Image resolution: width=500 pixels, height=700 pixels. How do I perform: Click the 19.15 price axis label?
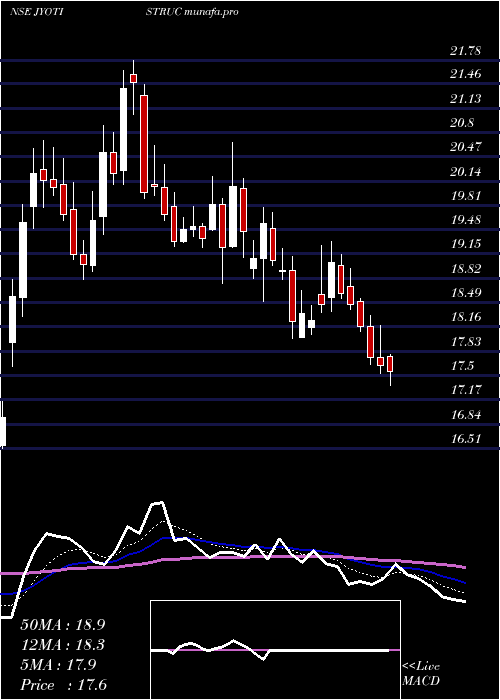pyautogui.click(x=466, y=244)
